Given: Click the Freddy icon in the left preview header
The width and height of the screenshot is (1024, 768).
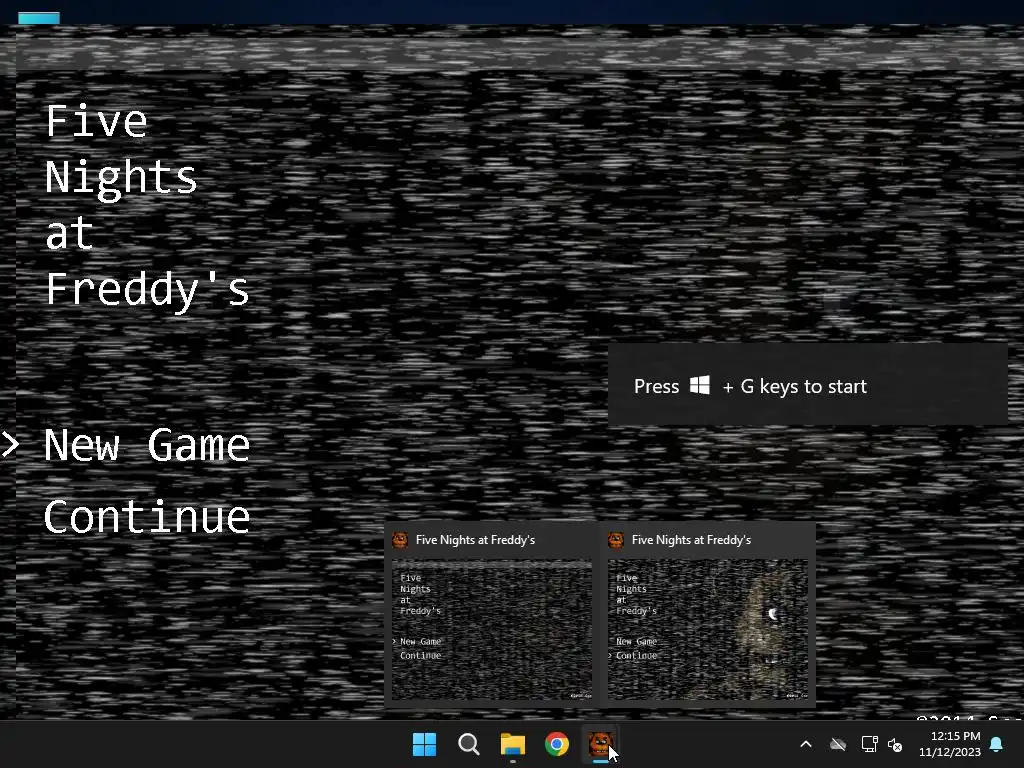Looking at the screenshot, I should pos(400,540).
